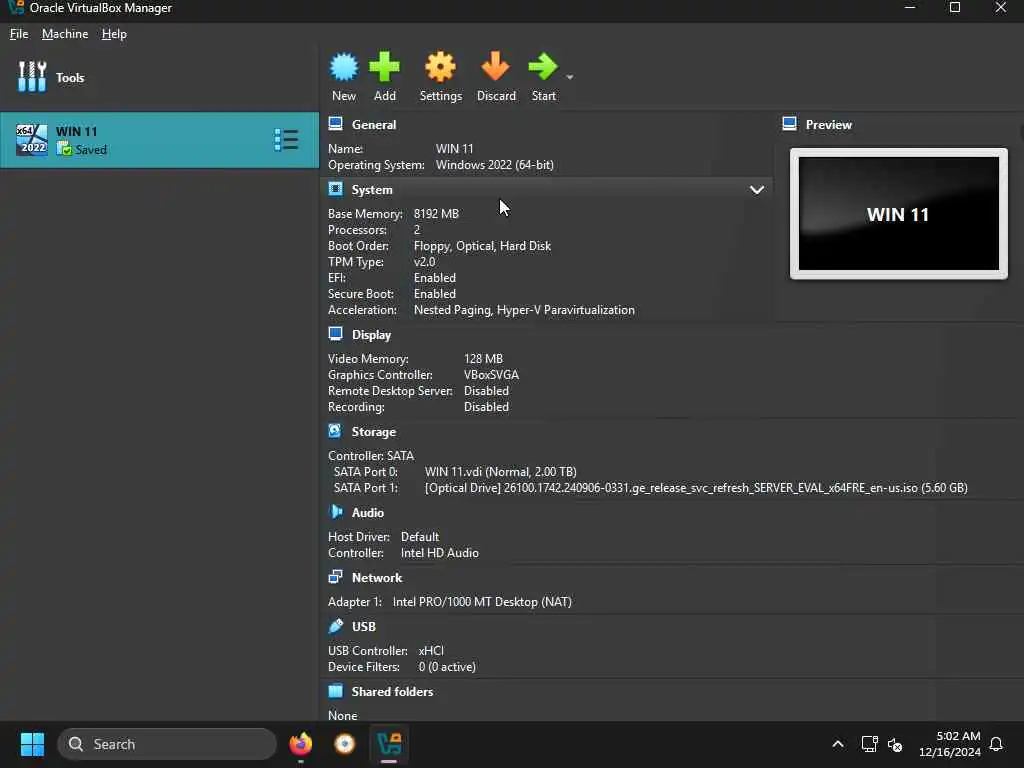Screen dimensions: 1024x768
Task: Show hidden system tray icons chevron
Action: (838, 744)
